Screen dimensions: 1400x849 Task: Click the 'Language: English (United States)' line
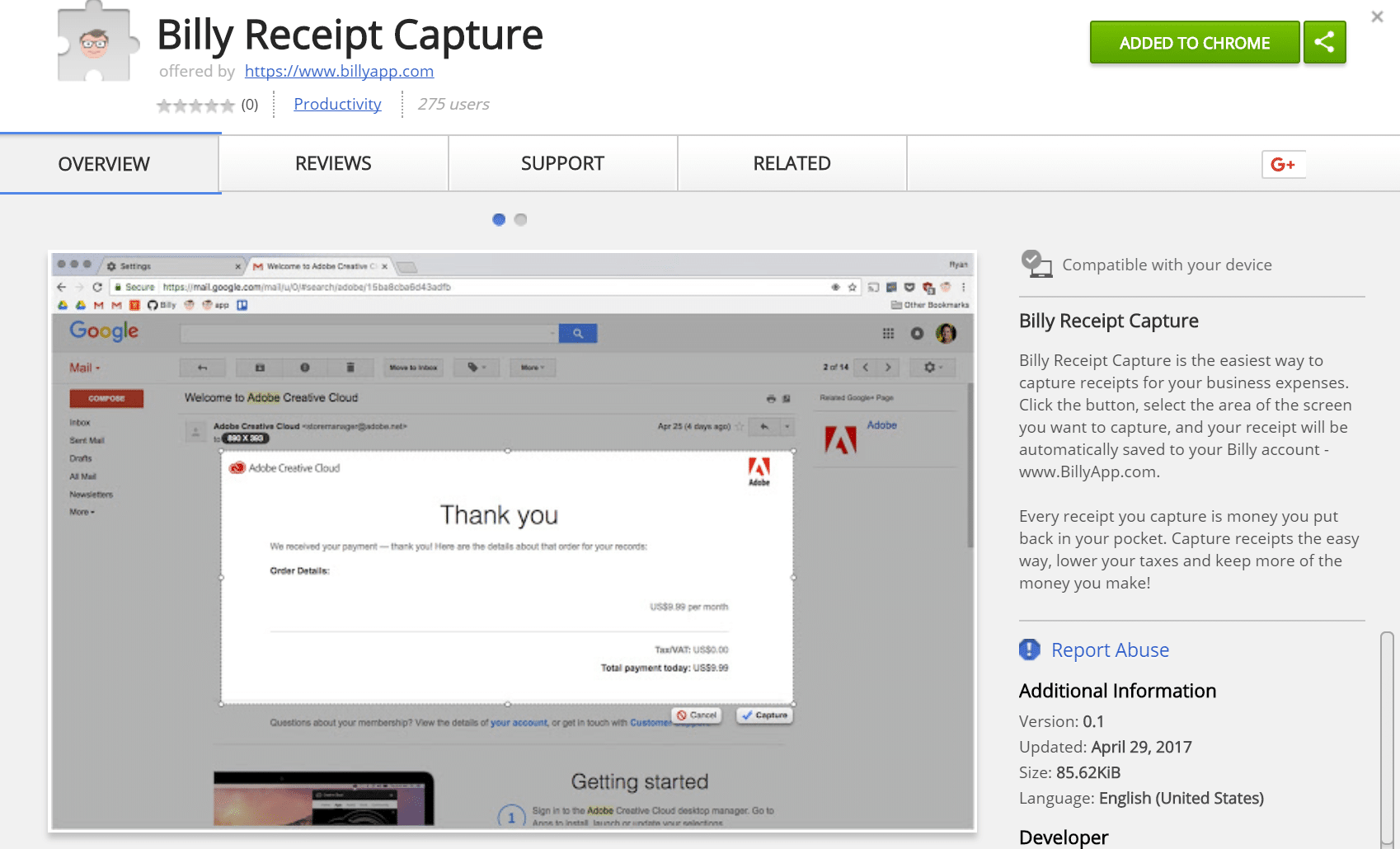click(1141, 798)
